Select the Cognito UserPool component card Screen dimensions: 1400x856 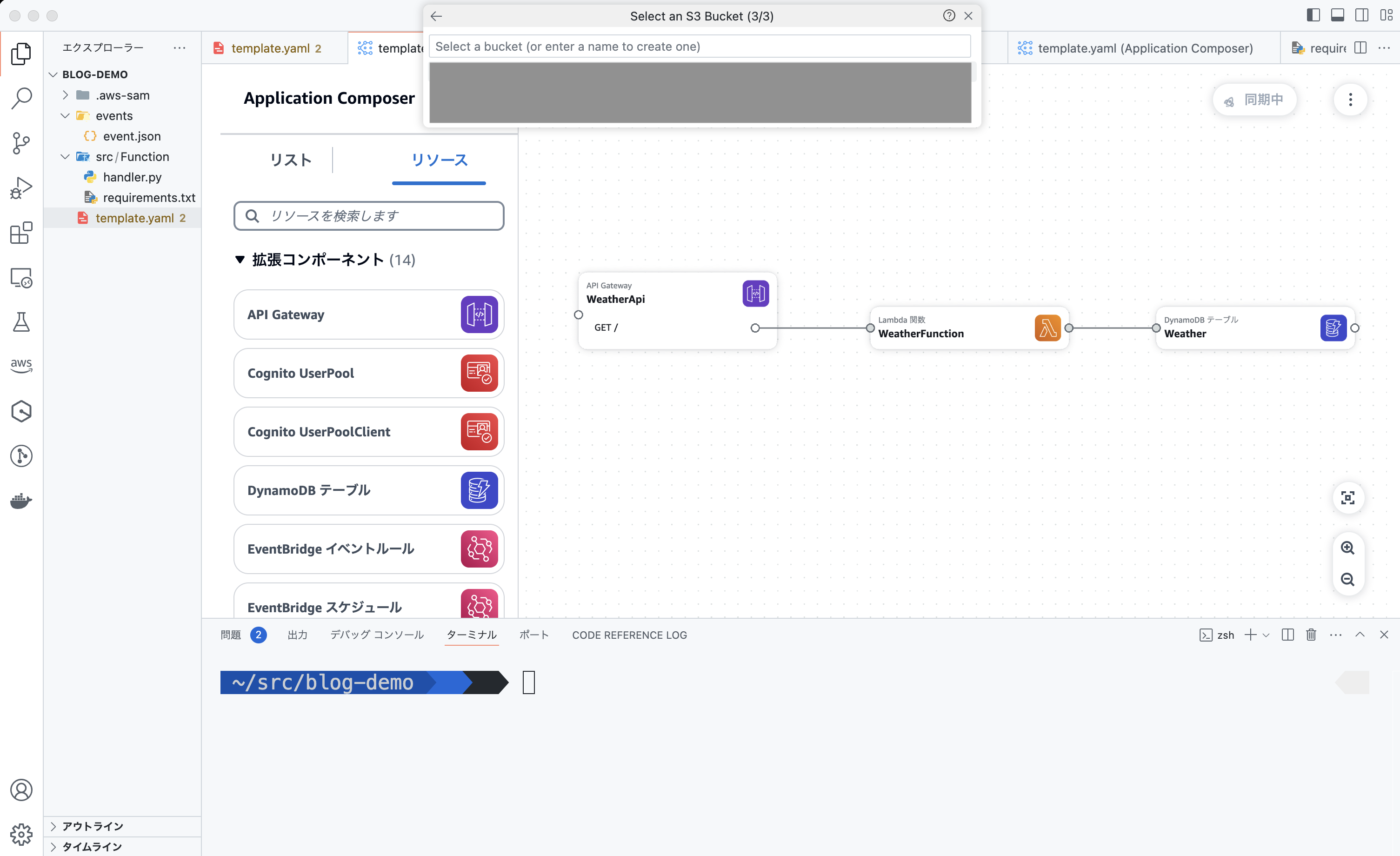pyautogui.click(x=369, y=373)
